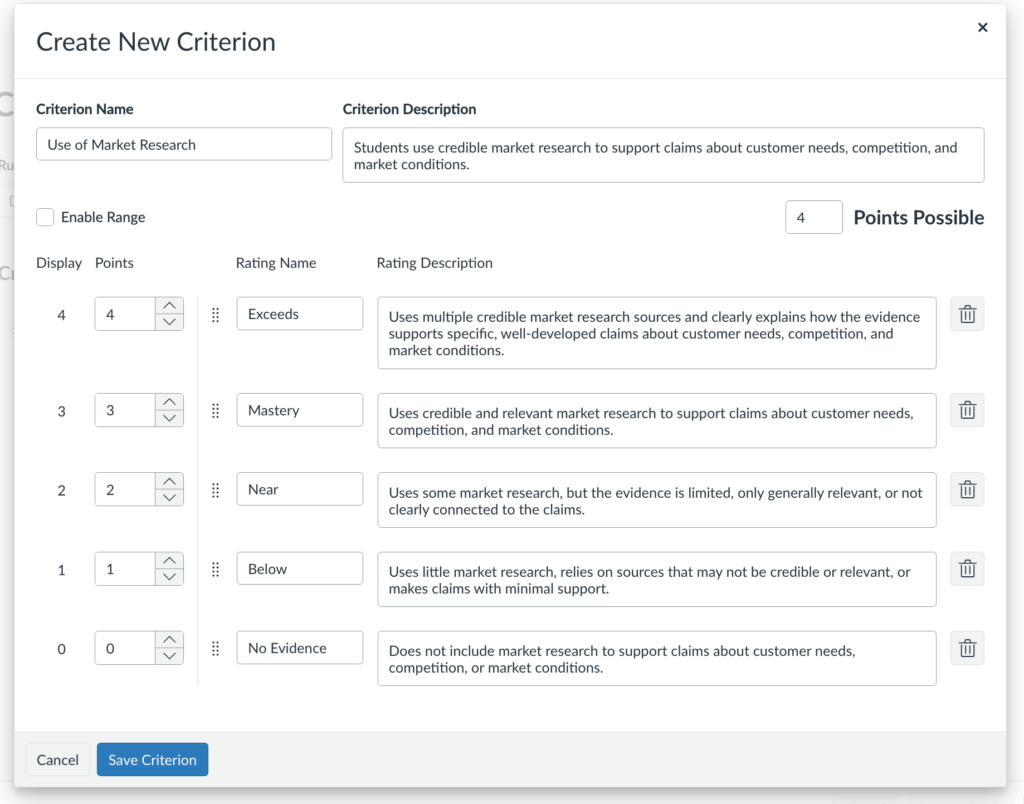The image size is (1024, 804).
Task: Click the points field showing 1 for Below
Action: (x=125, y=569)
